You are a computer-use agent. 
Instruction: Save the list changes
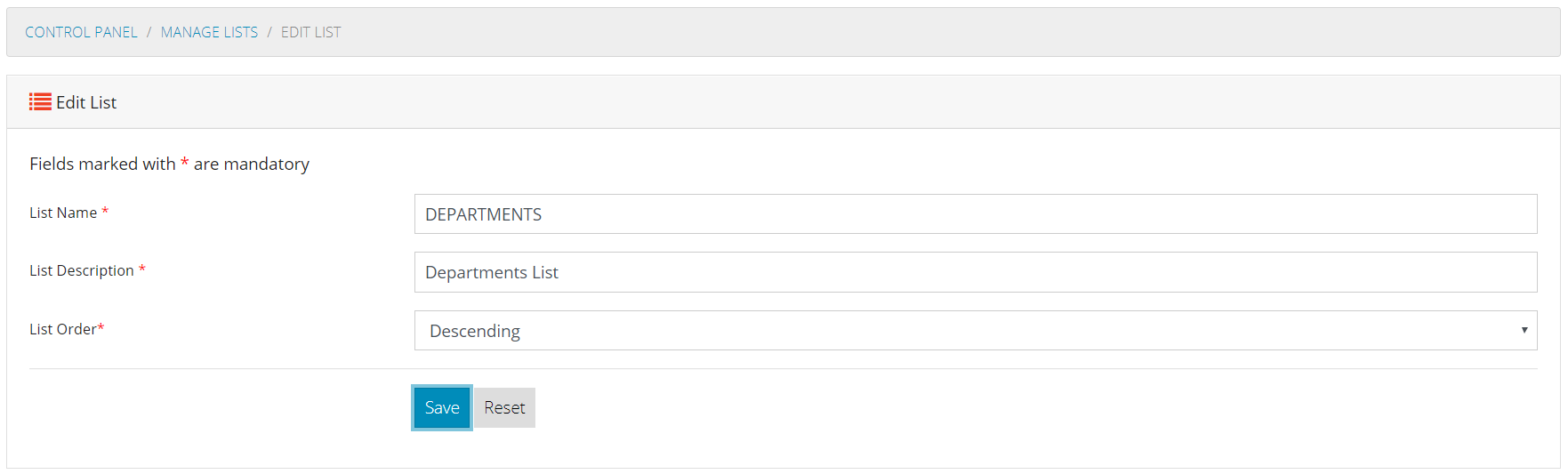[442, 407]
